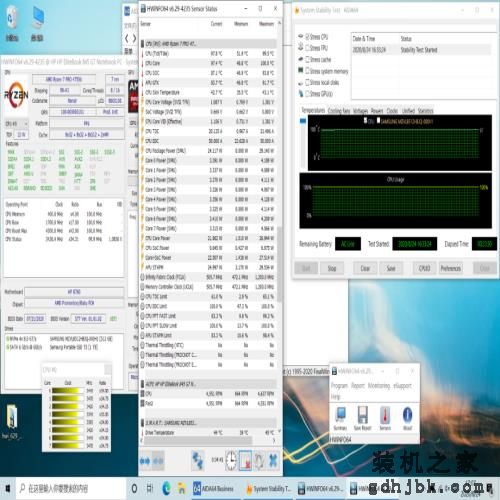Click the Clear button in stability test

click(365, 268)
